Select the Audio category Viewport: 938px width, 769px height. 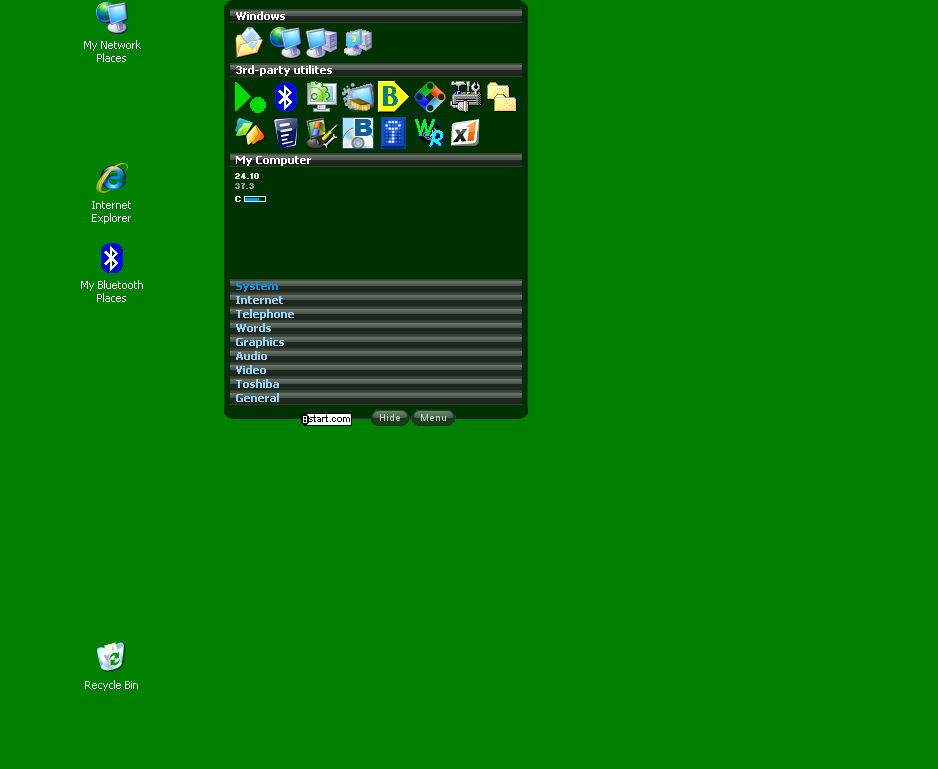376,356
